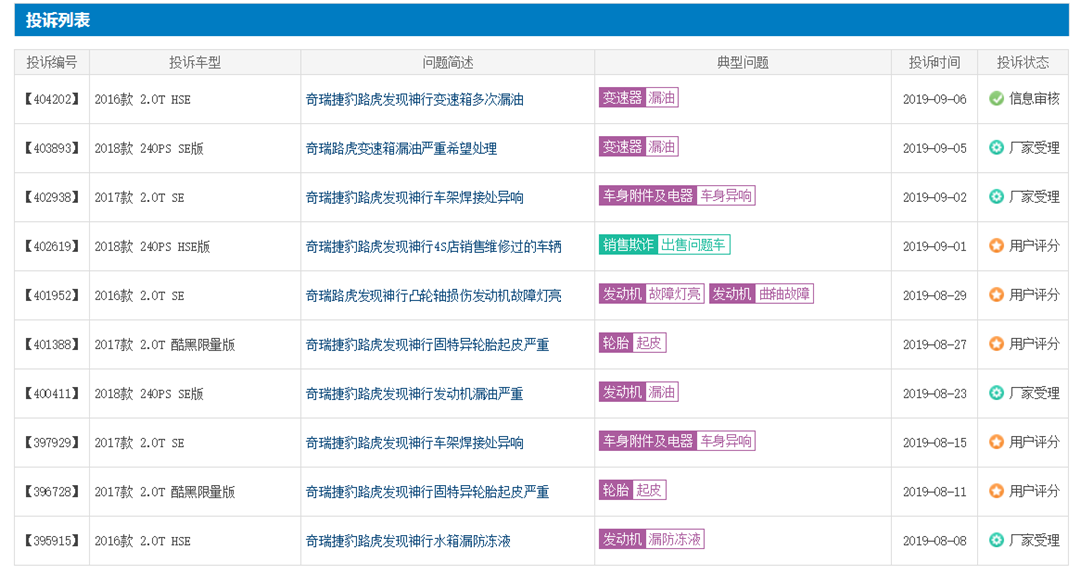
Task: Click the 投诉状态 column header
Action: (1022, 62)
